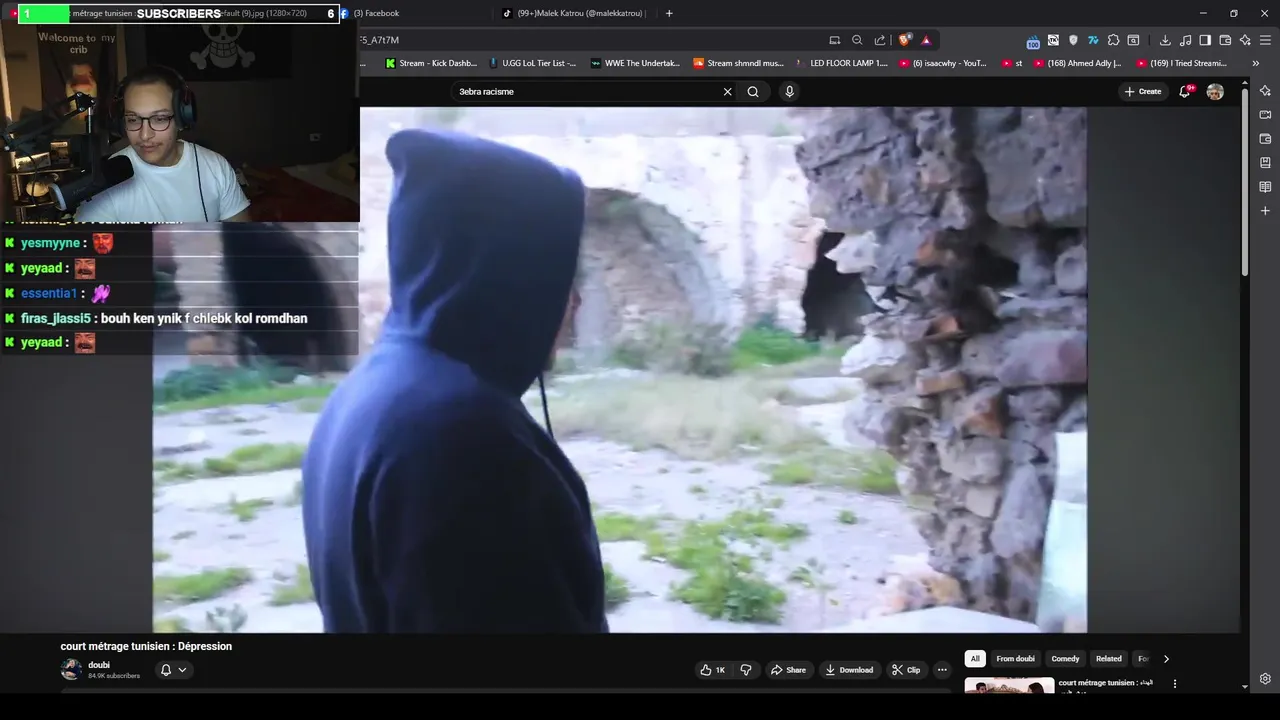Open the suggested court métrage video thumbnail

(x=1009, y=686)
